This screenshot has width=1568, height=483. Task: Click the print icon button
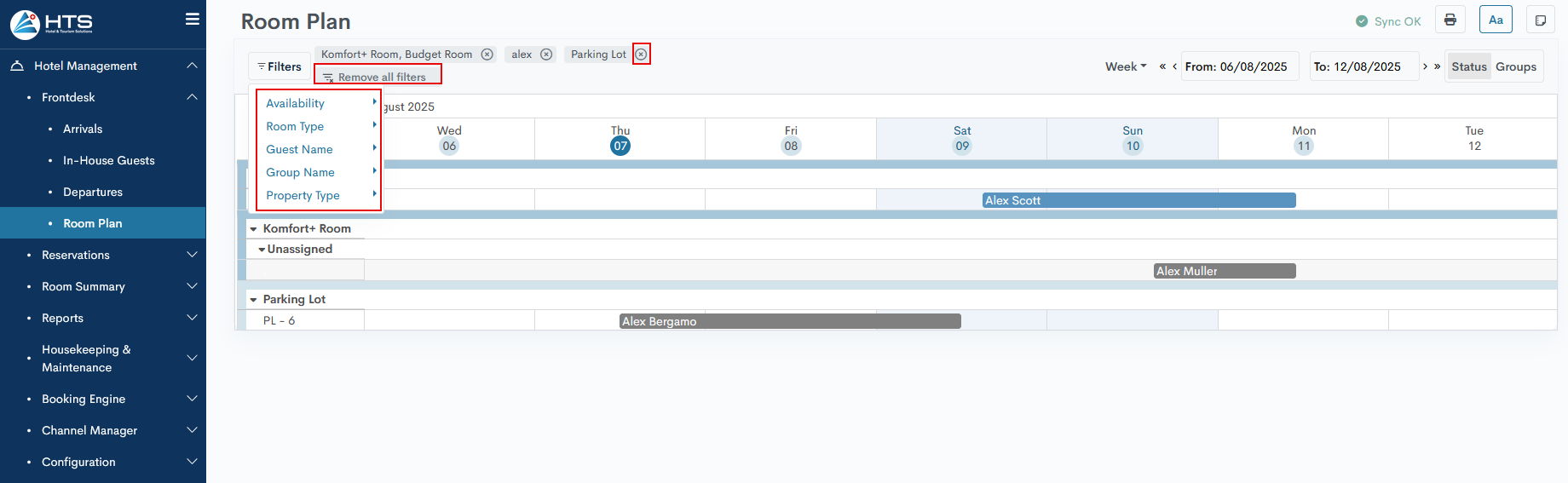(x=1450, y=20)
